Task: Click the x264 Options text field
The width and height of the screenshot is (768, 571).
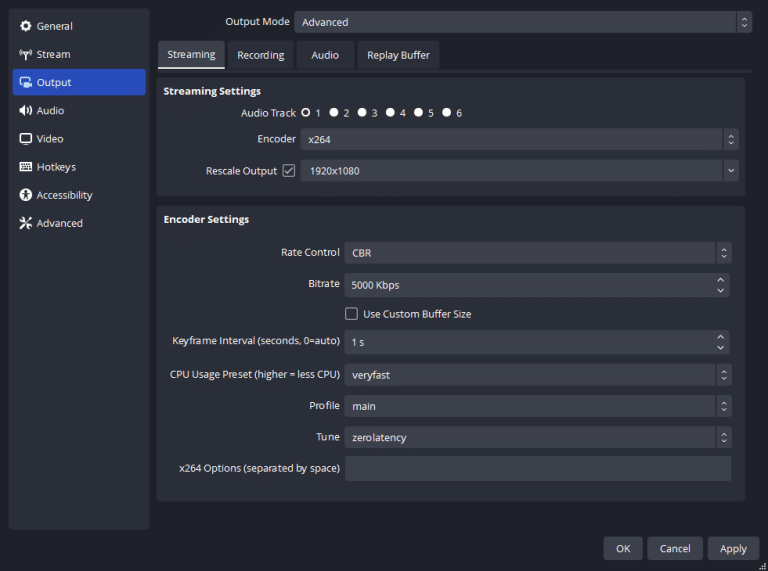Action: (538, 468)
